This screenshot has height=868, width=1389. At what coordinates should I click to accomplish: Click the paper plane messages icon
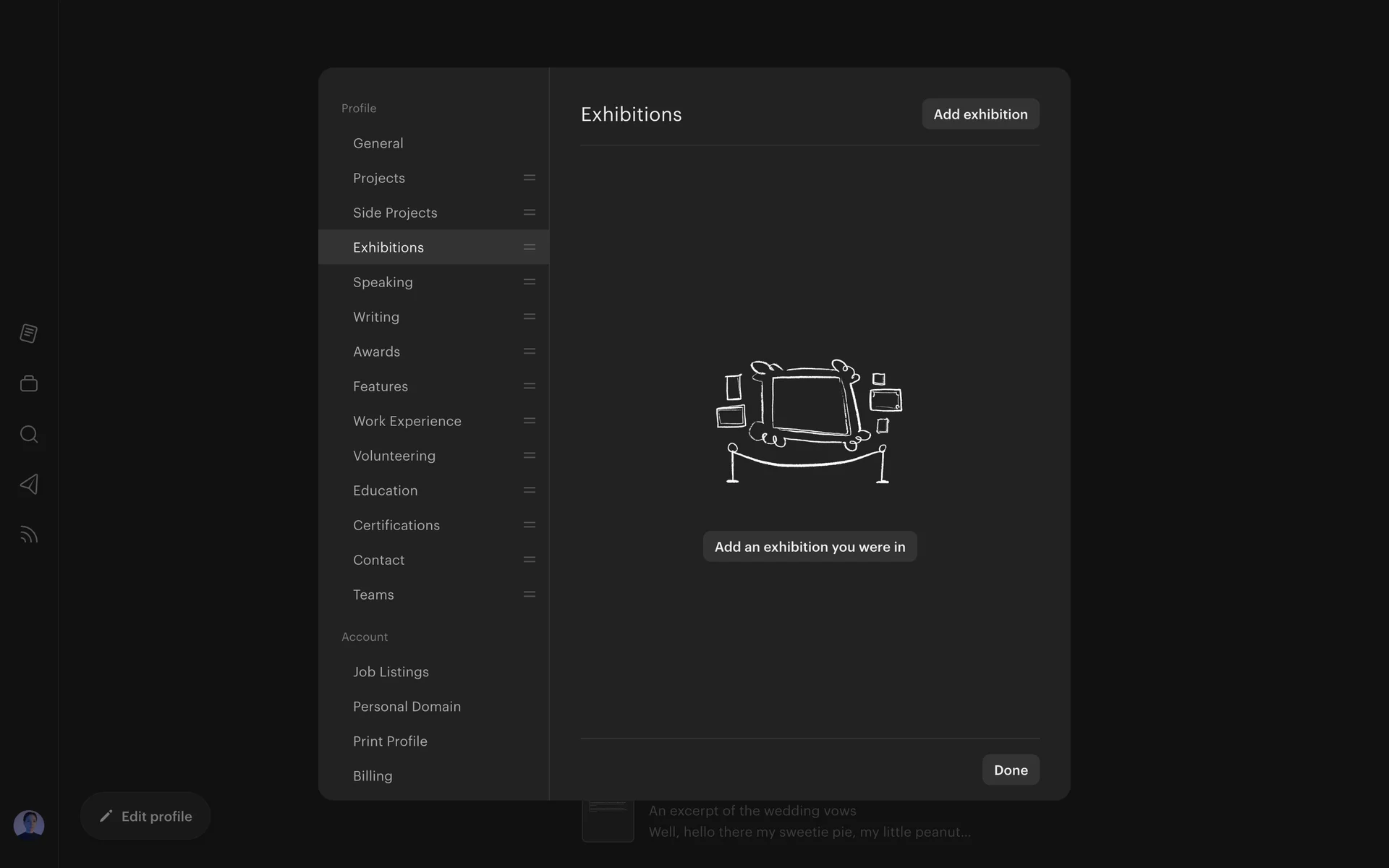tap(29, 484)
